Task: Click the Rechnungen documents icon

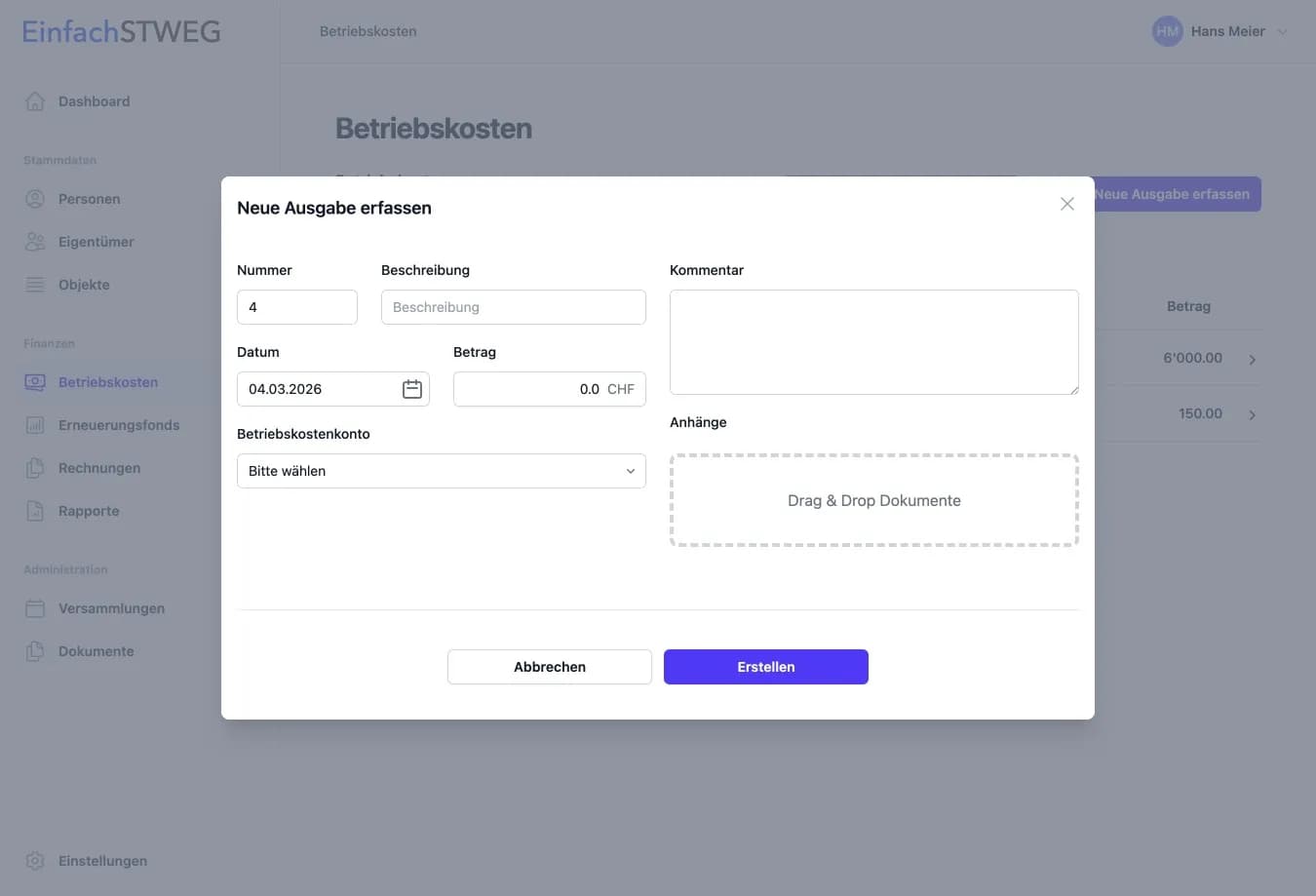Action: (x=35, y=468)
